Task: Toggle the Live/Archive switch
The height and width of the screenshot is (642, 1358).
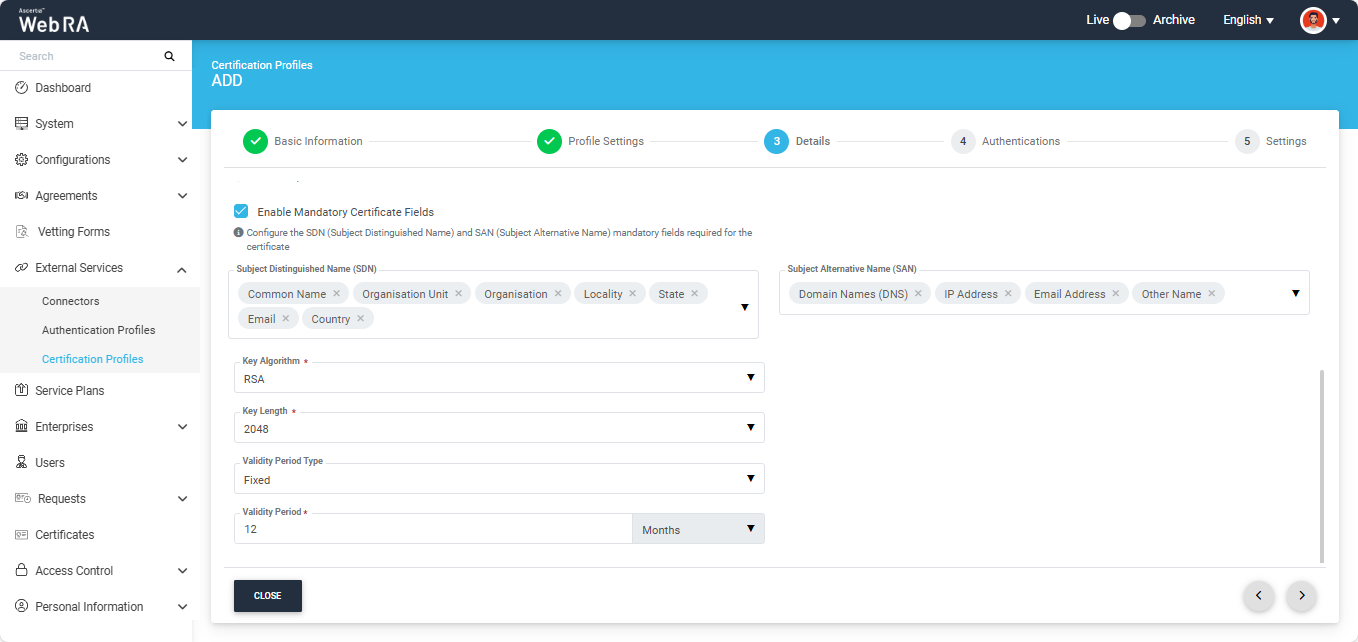Action: click(1130, 20)
